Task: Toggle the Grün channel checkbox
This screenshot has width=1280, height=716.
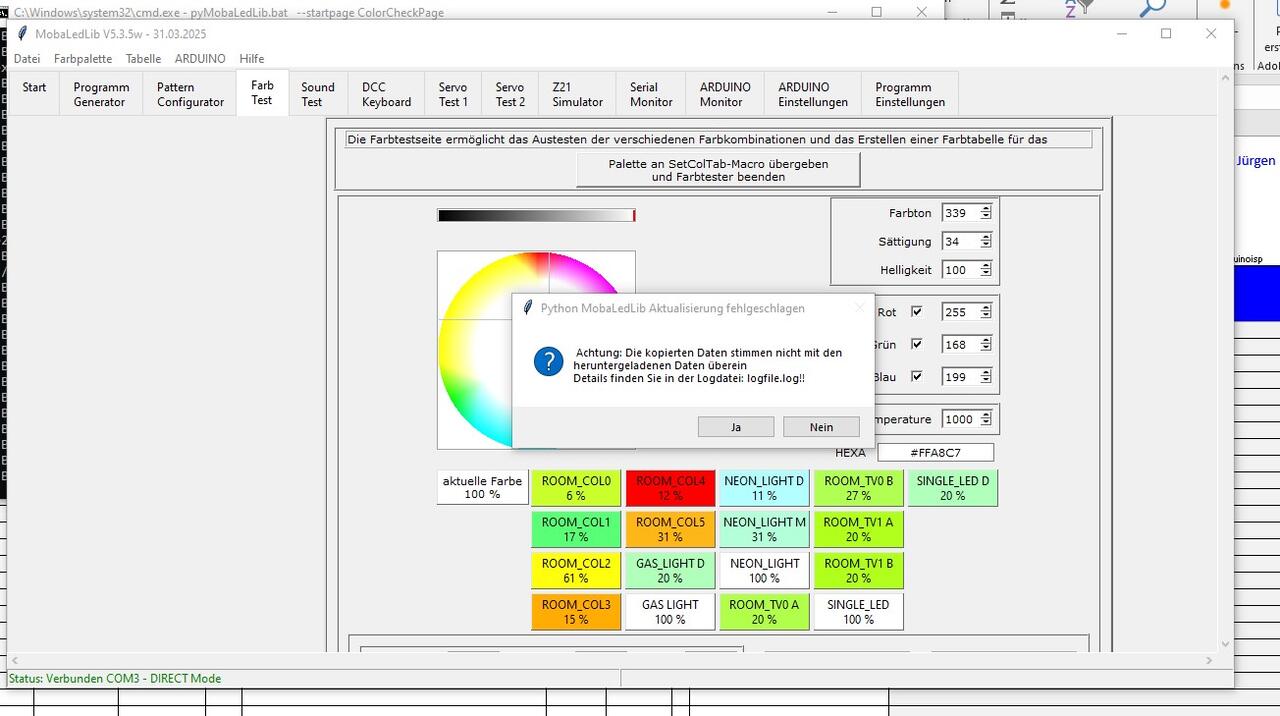Action: coord(916,344)
